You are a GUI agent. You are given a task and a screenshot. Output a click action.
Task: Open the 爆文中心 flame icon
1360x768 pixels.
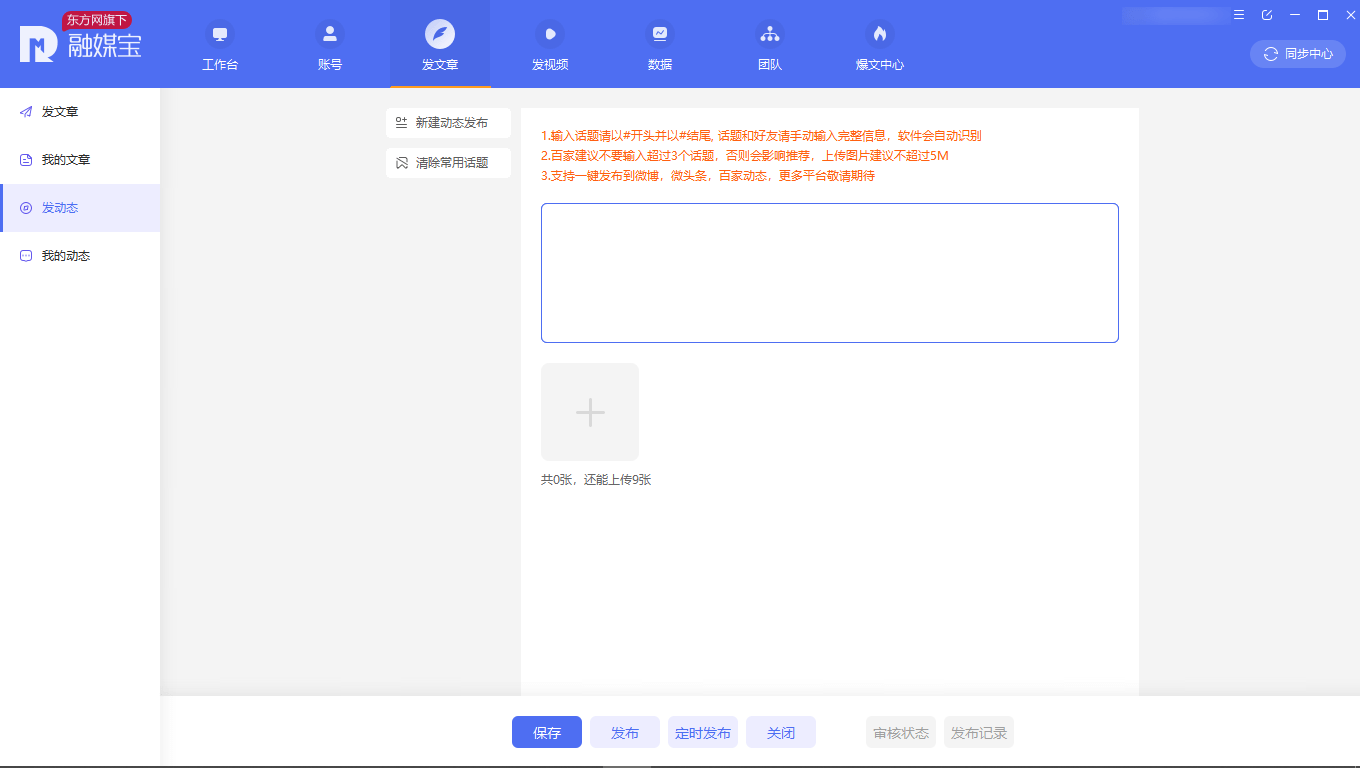tap(880, 34)
